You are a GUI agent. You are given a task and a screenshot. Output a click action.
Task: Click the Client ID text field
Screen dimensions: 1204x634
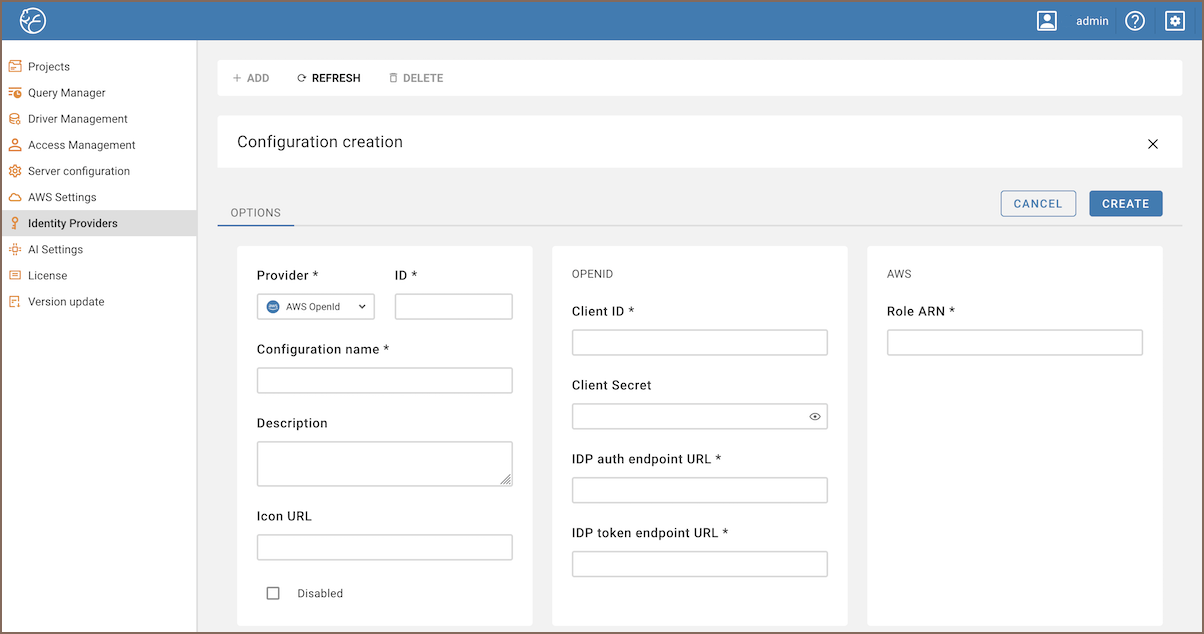(x=699, y=343)
